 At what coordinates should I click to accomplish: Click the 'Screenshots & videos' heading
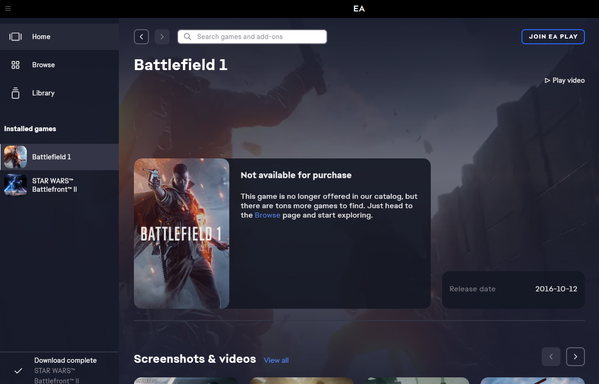click(x=195, y=359)
